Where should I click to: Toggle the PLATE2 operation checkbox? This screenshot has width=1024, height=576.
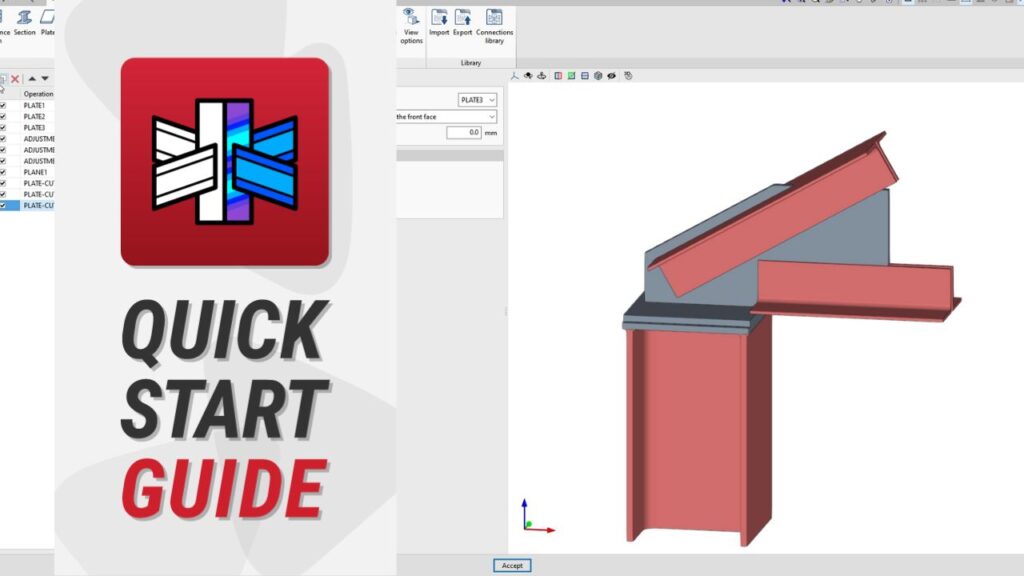coord(3,117)
